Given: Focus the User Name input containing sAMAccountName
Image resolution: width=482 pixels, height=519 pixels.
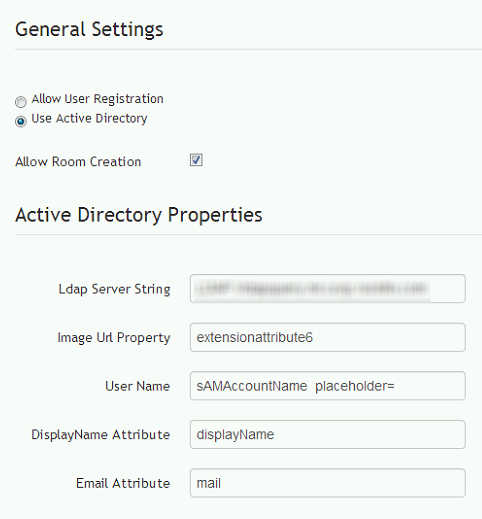Looking at the screenshot, I should tap(328, 386).
